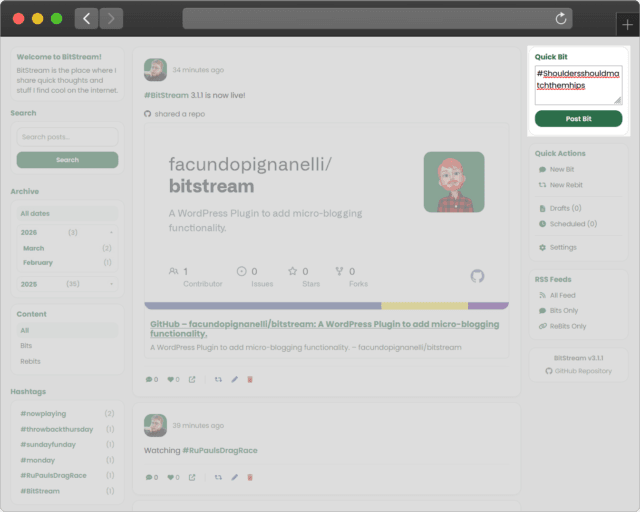This screenshot has height=512, width=640.
Task: Open a new browser tab with plus icon
Action: point(627,24)
